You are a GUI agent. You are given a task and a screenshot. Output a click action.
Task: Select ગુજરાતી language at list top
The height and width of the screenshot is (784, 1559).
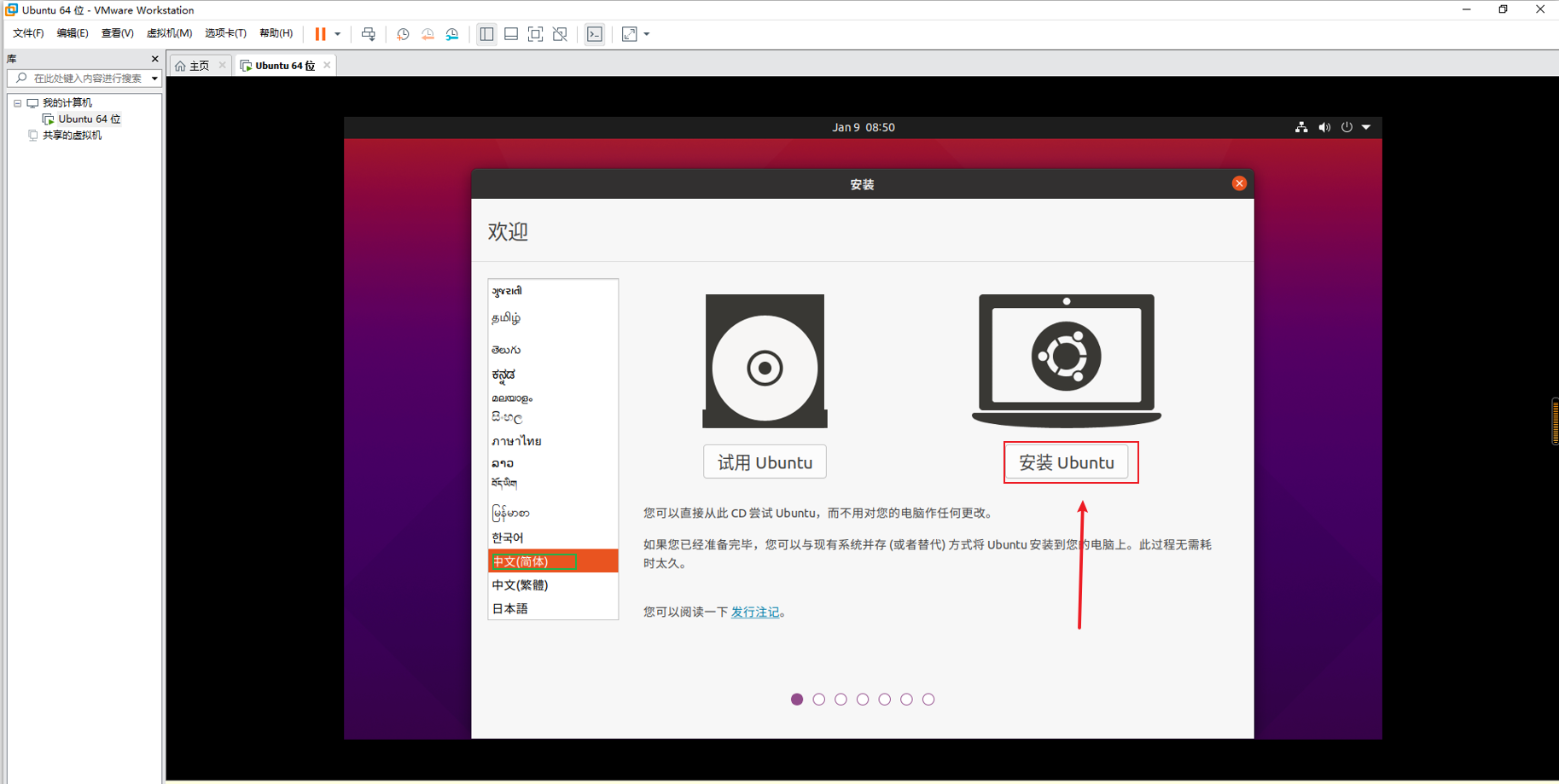pyautogui.click(x=553, y=291)
